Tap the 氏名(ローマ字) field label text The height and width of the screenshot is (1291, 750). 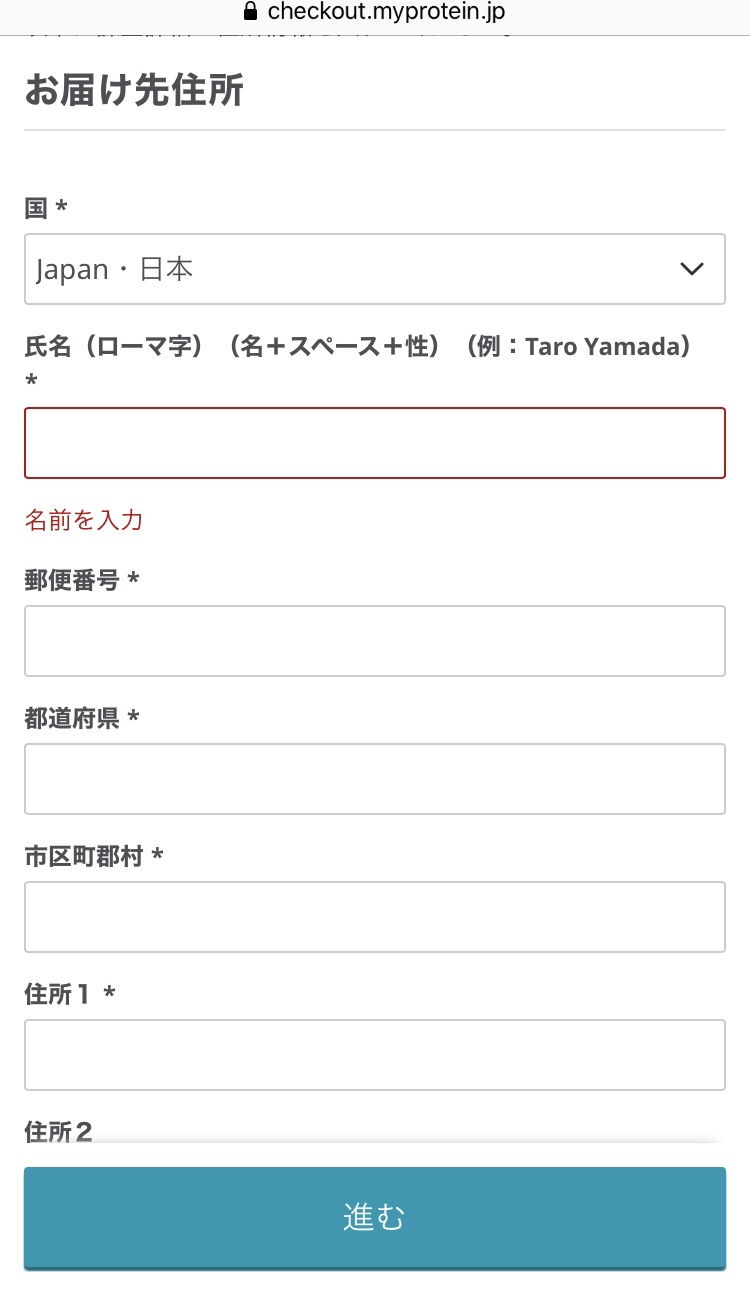357,347
